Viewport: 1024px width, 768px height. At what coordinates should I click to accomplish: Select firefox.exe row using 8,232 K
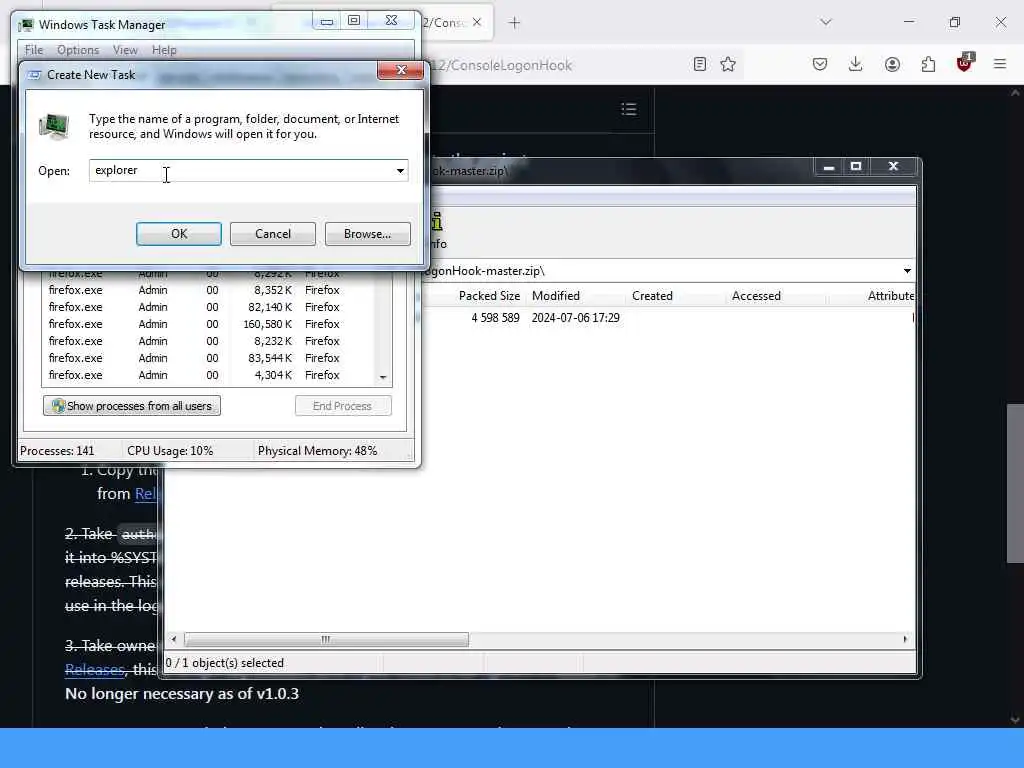209,341
